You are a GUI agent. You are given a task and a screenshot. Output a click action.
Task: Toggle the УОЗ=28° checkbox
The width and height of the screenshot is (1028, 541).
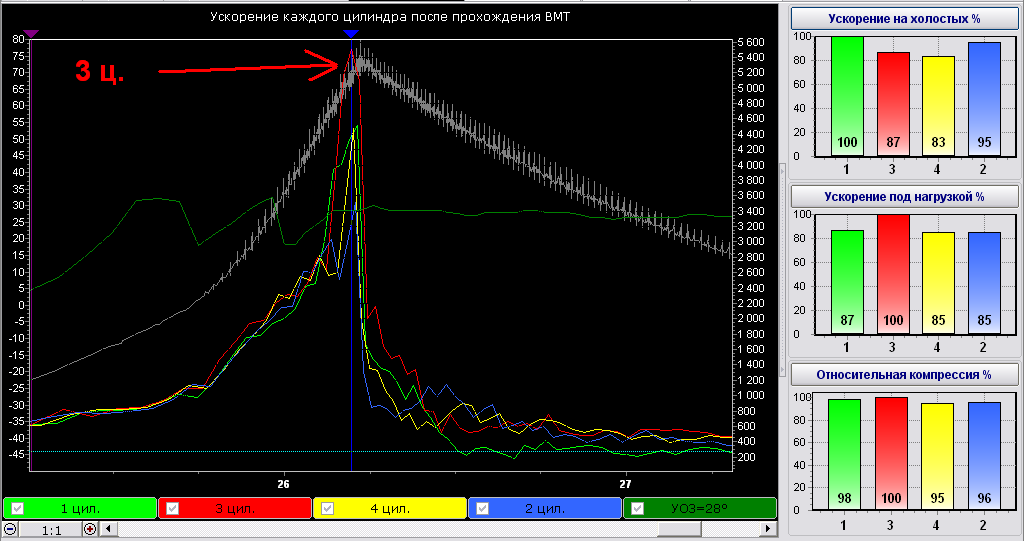pos(637,508)
